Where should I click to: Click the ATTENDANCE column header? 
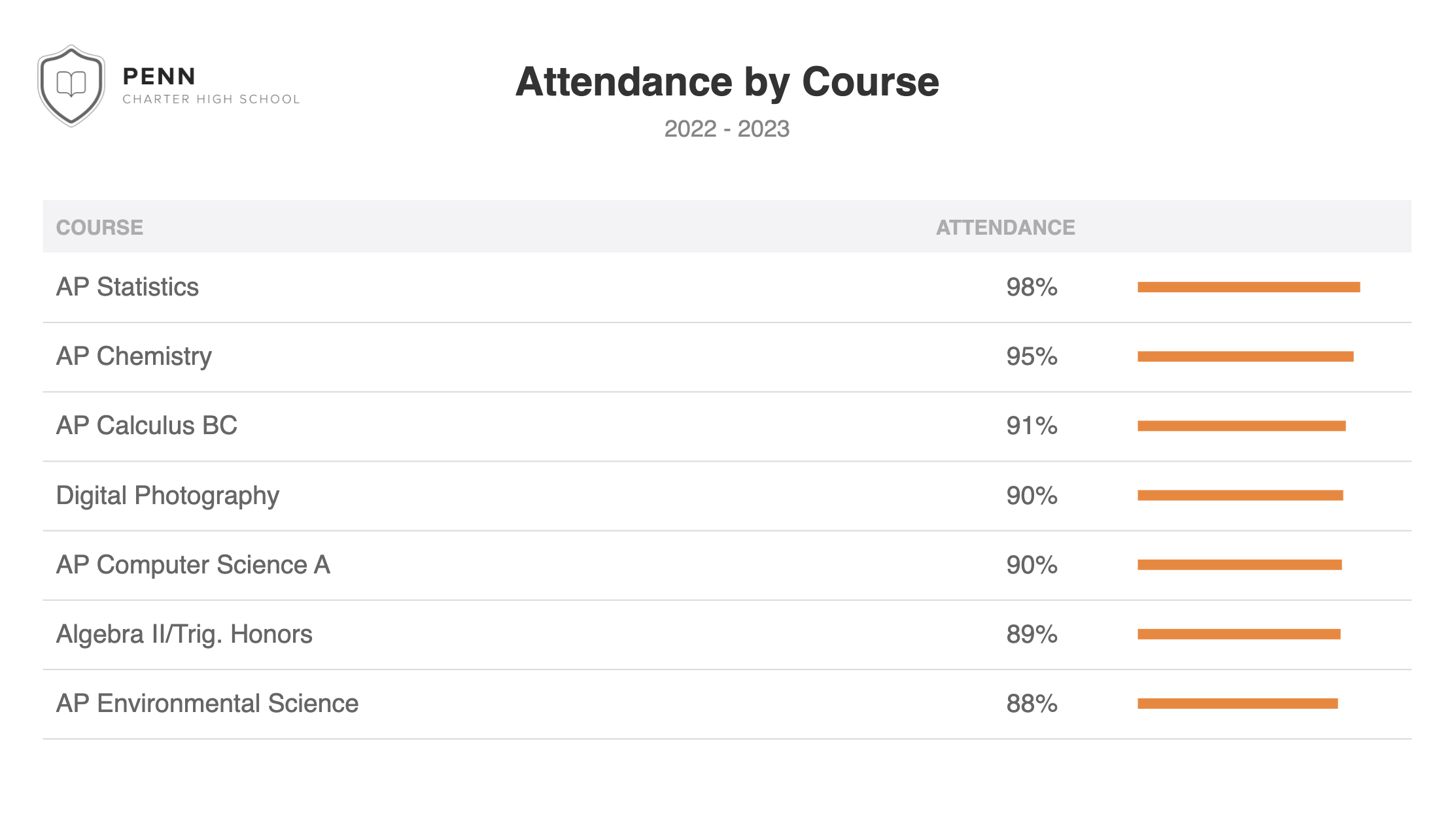1005,228
